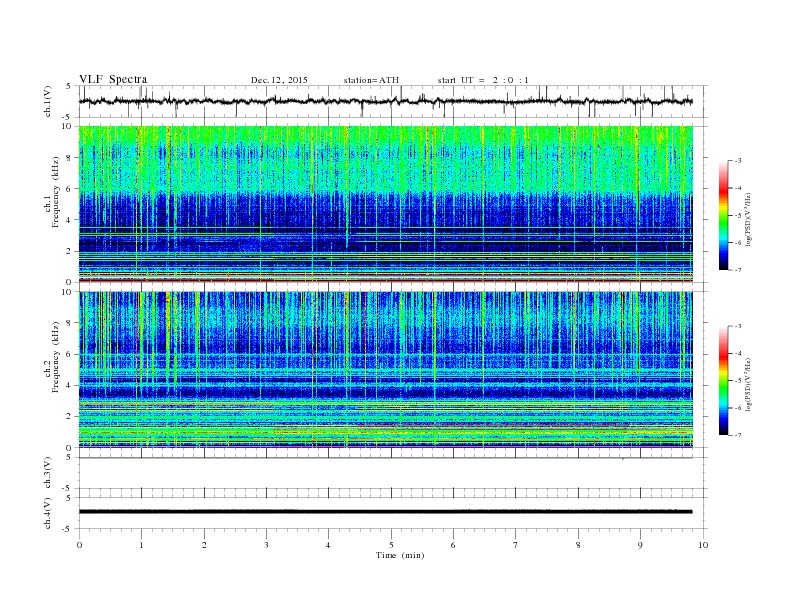792x612 pixels.
Task: Click inside the ch.2 spectrogram panel
Action: coord(386,370)
